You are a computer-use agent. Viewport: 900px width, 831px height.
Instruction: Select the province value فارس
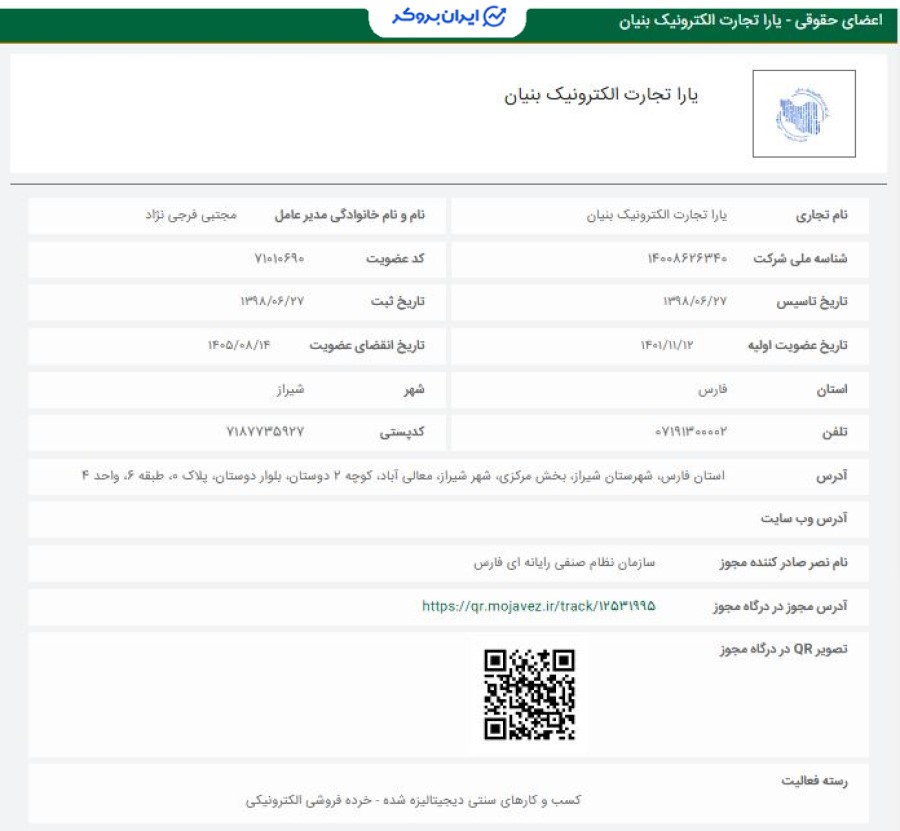712,390
